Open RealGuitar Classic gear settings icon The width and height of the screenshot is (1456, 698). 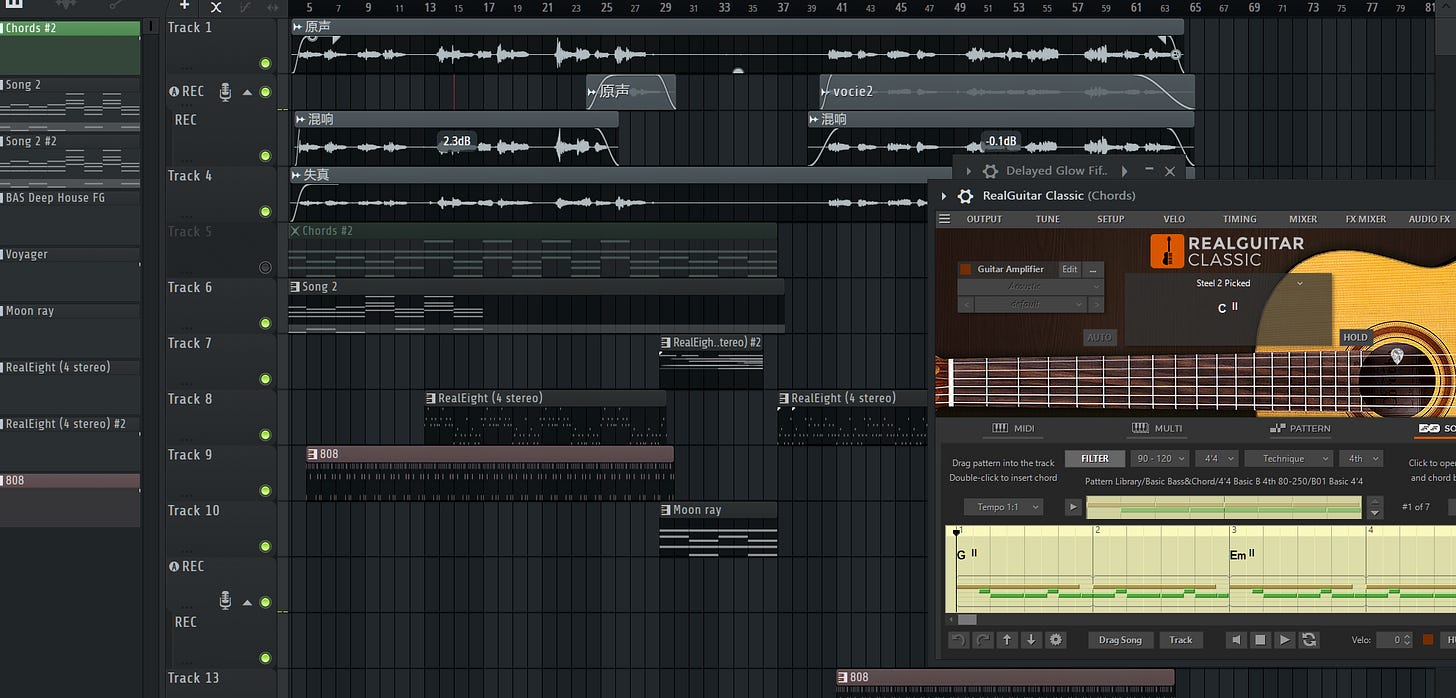pos(966,196)
